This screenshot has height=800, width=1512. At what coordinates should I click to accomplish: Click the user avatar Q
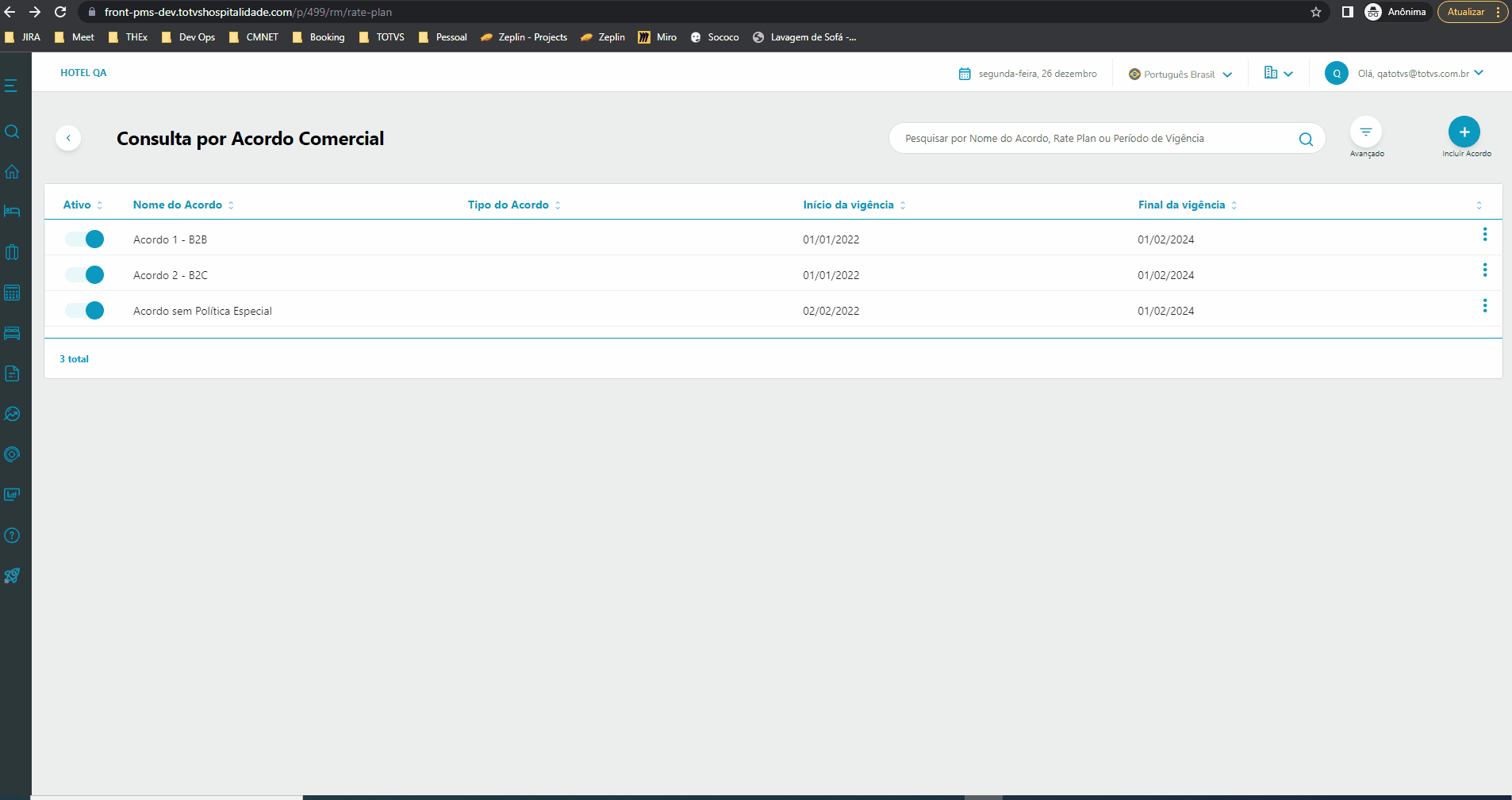[x=1337, y=73]
